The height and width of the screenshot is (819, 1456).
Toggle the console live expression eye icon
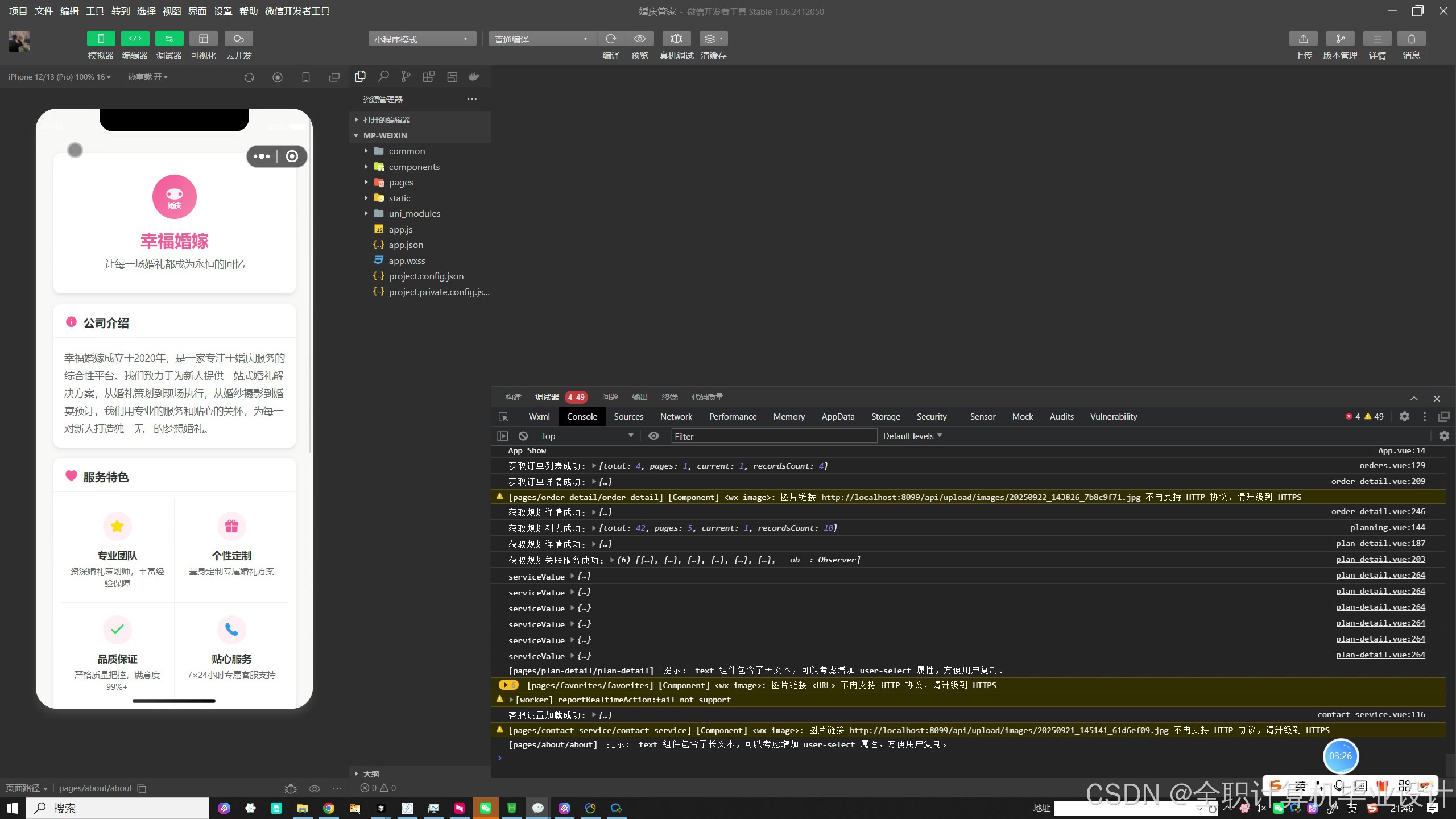click(653, 436)
